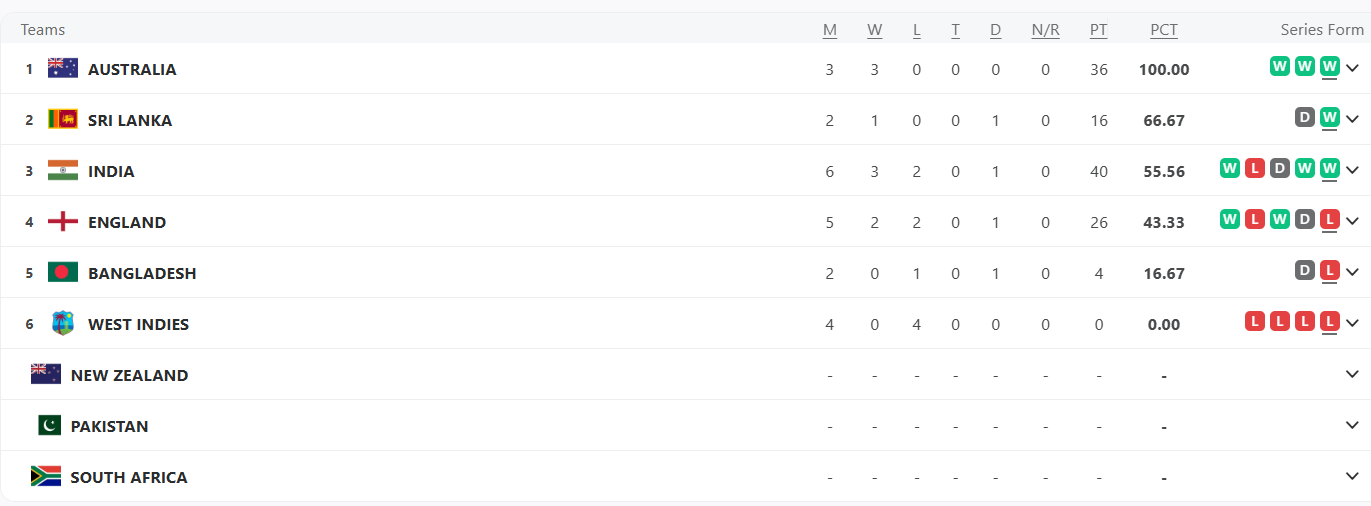1371x506 pixels.
Task: Click the N/R column header
Action: click(x=1045, y=30)
